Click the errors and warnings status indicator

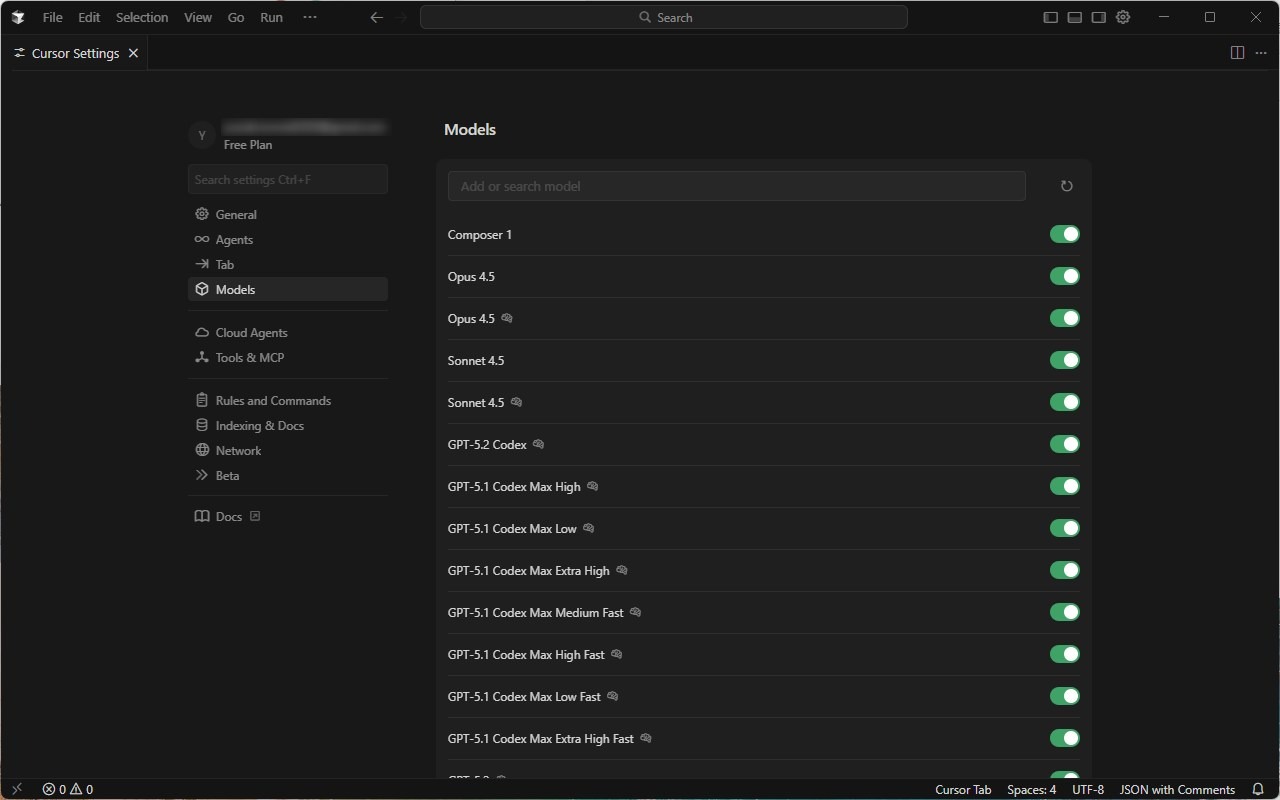[67, 789]
